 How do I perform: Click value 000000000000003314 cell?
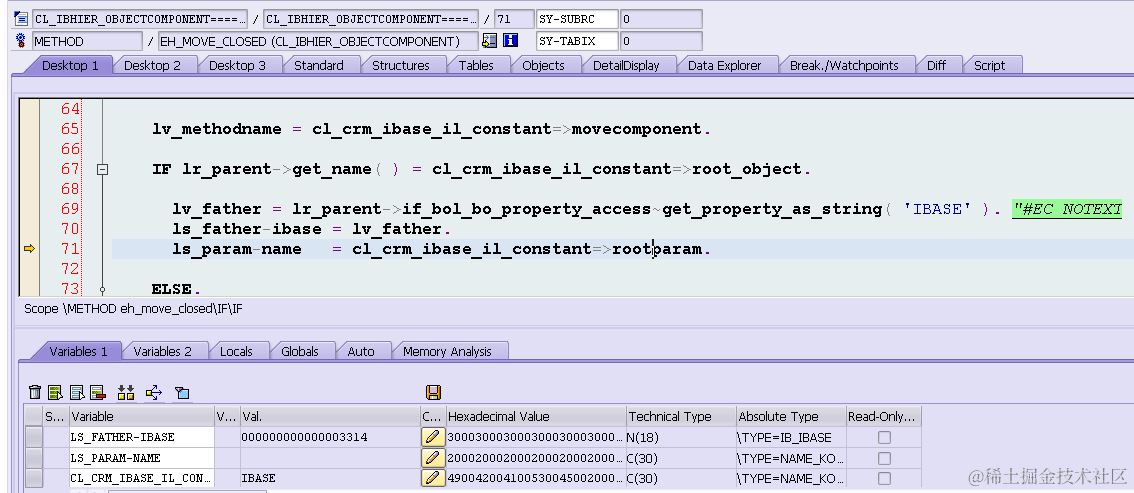330,437
